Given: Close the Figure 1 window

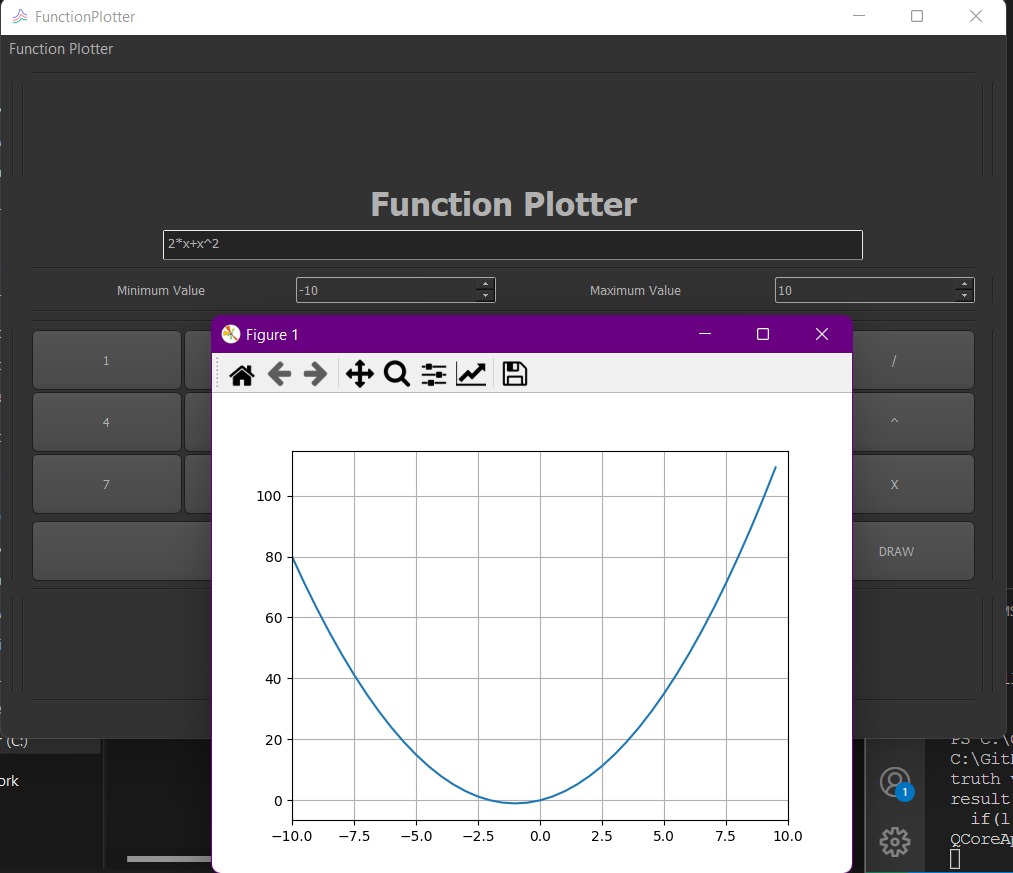Looking at the screenshot, I should [822, 334].
